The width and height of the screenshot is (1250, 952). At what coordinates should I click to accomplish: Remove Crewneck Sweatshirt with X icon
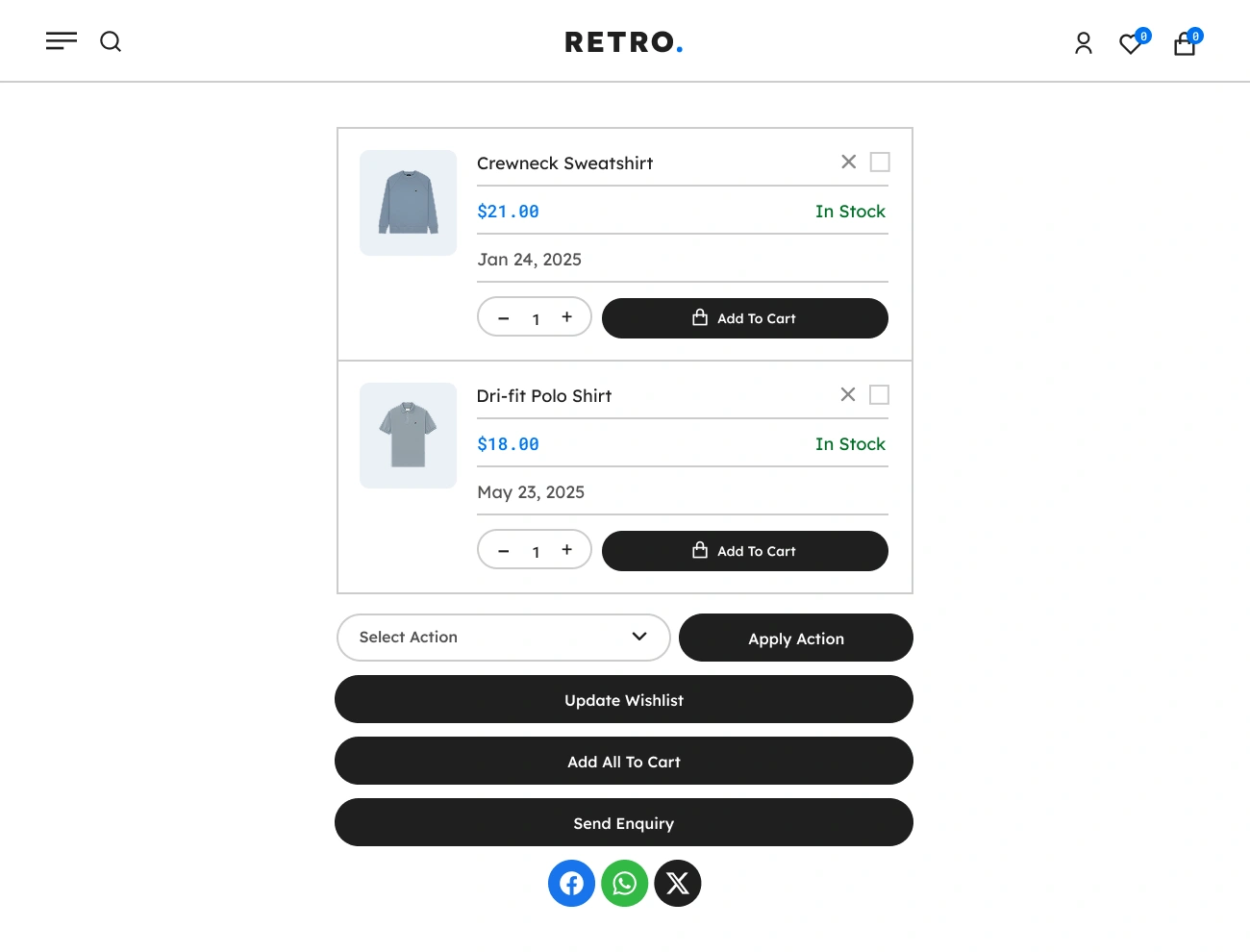pos(848,162)
